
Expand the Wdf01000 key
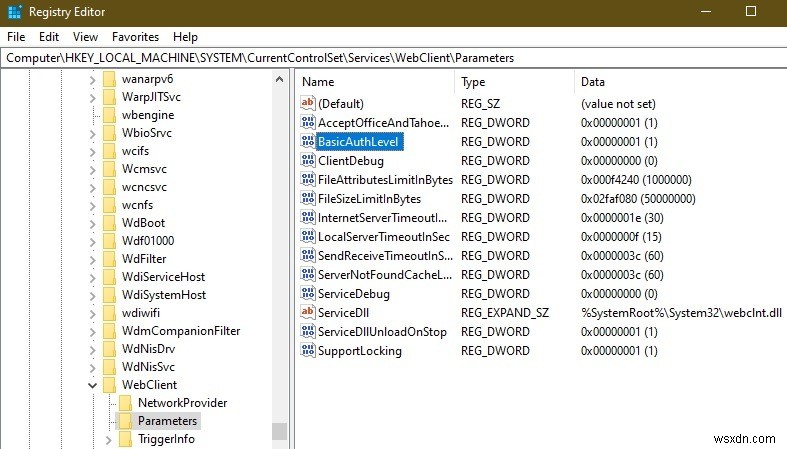coord(92,241)
